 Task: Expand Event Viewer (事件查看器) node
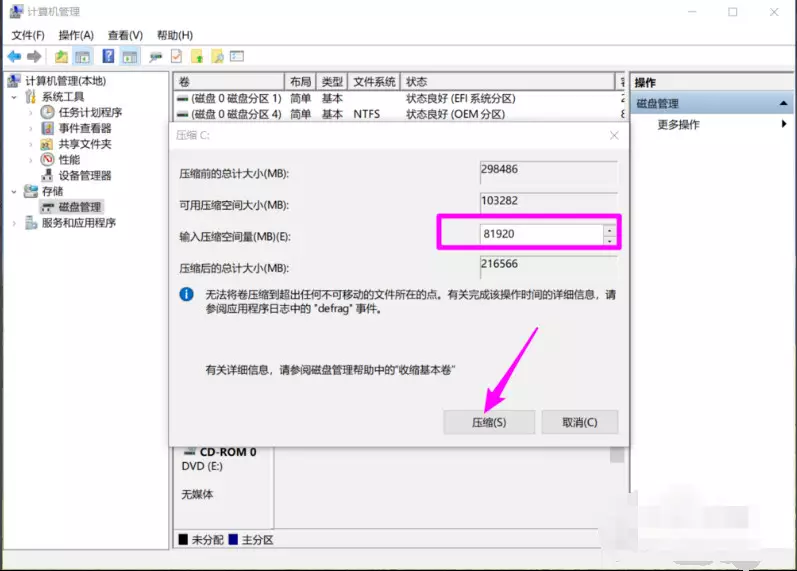[31, 128]
